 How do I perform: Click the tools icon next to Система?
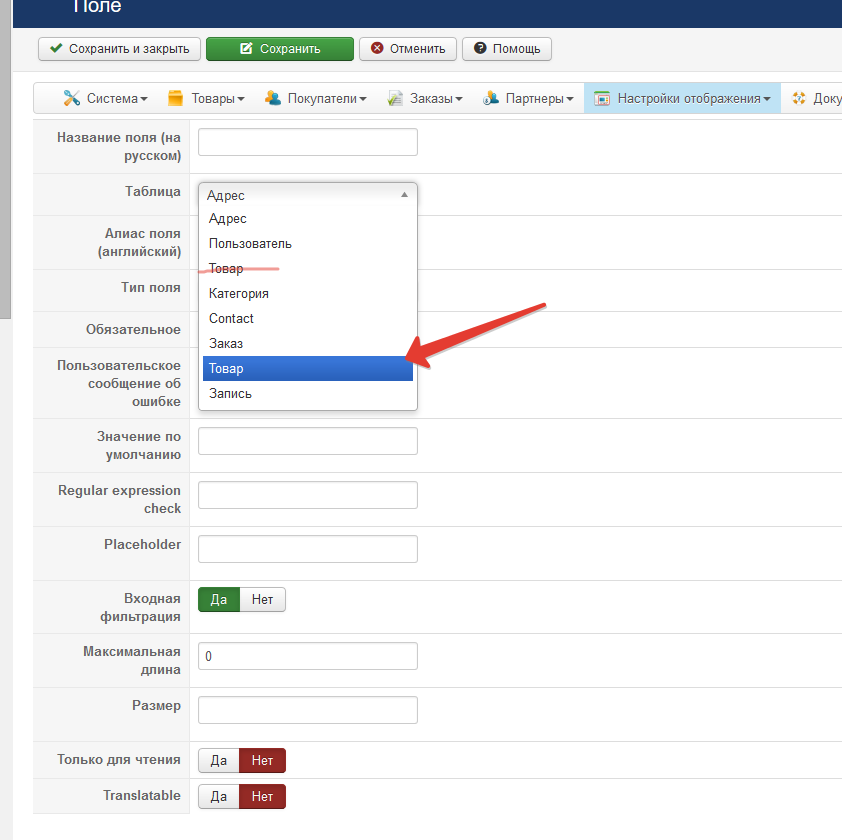tap(71, 98)
